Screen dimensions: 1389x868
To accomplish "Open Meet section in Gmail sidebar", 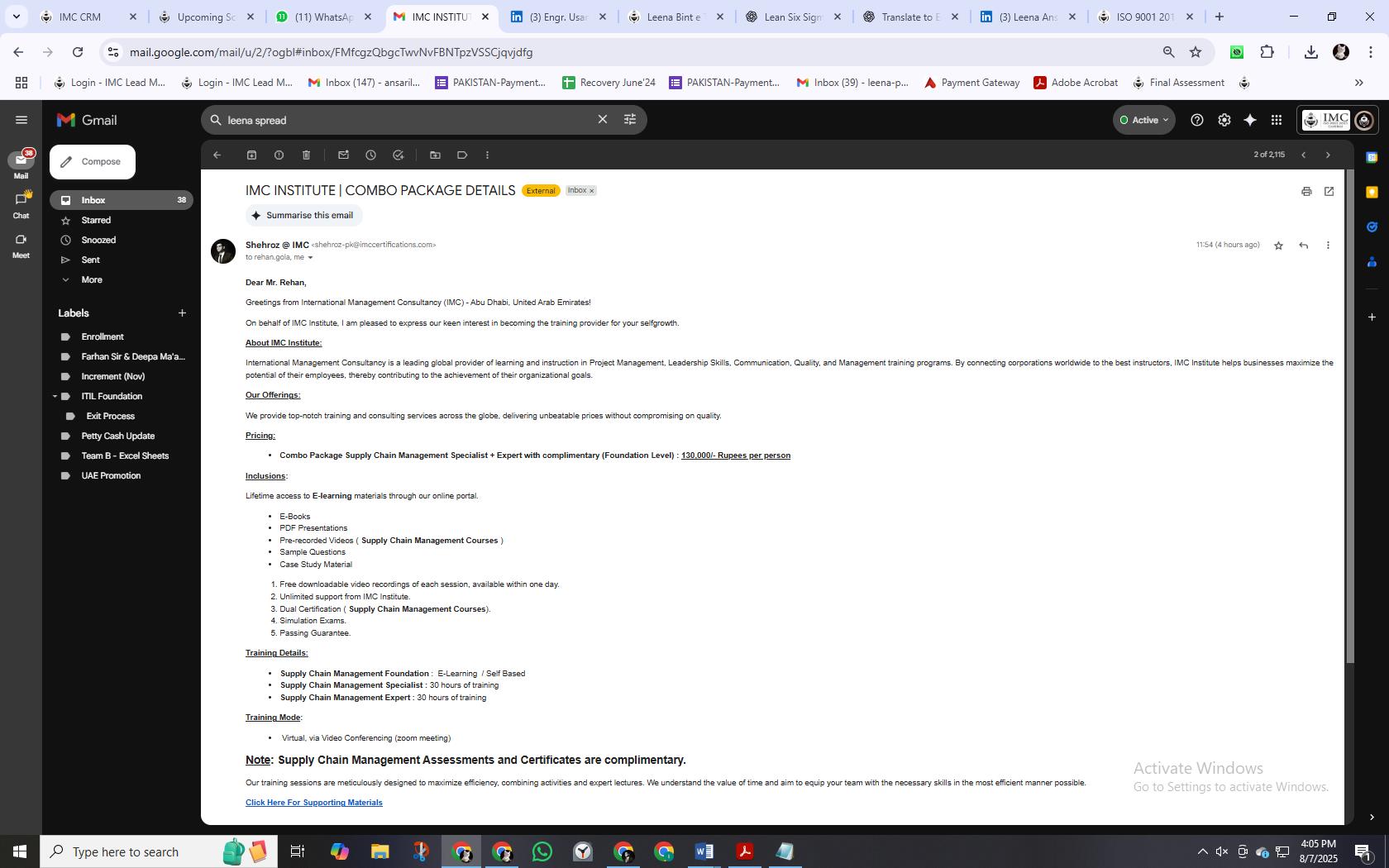I will click(x=21, y=246).
